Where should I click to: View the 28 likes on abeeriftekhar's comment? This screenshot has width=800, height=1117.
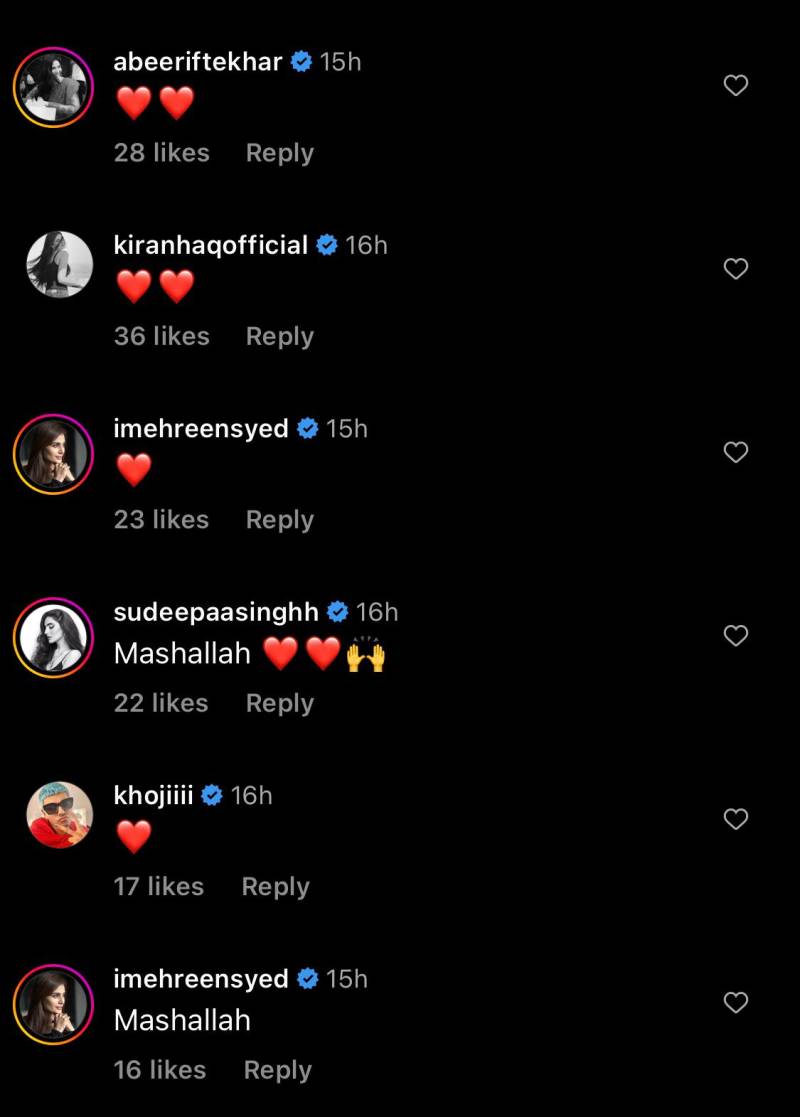coord(162,153)
